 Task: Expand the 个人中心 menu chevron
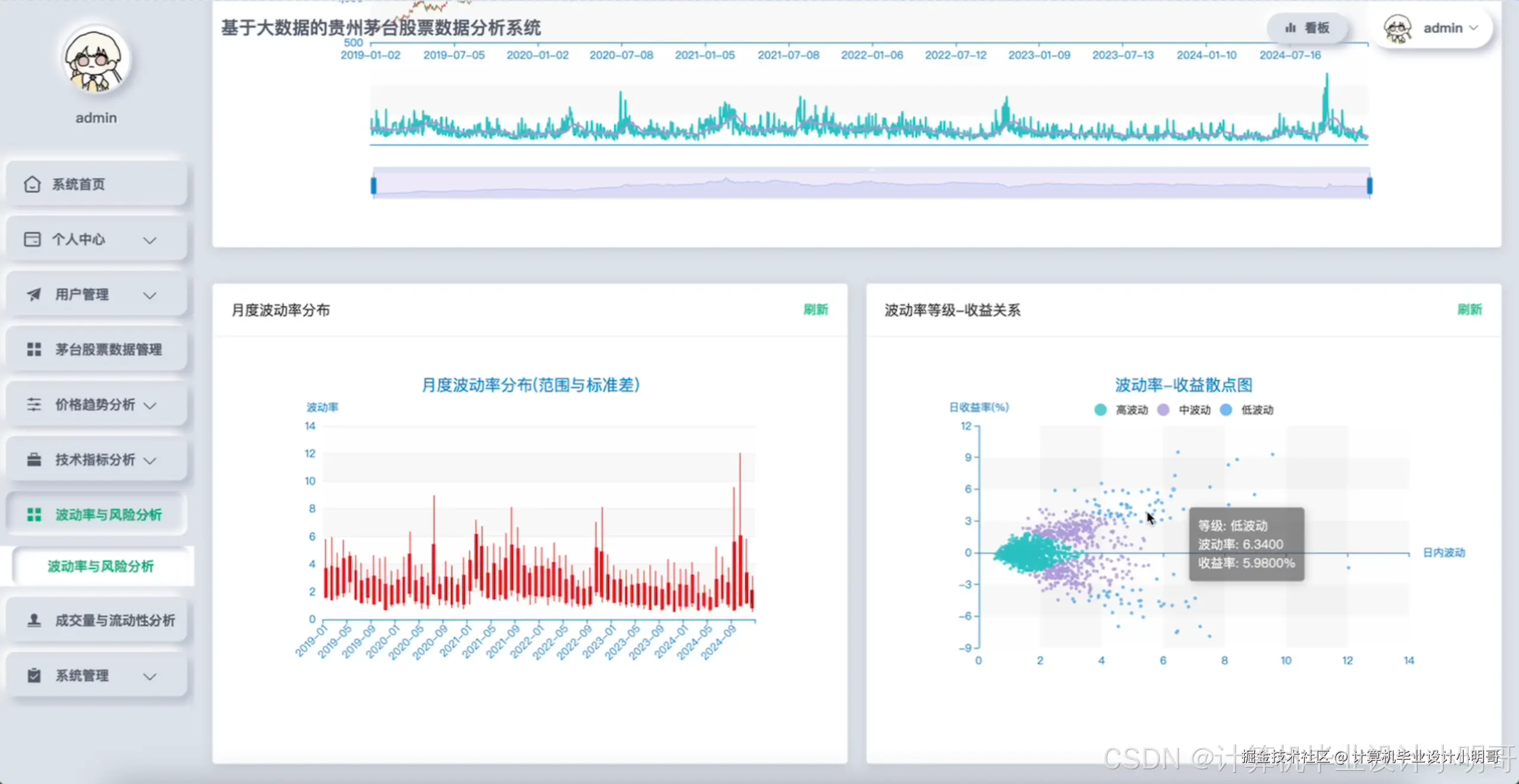[150, 240]
